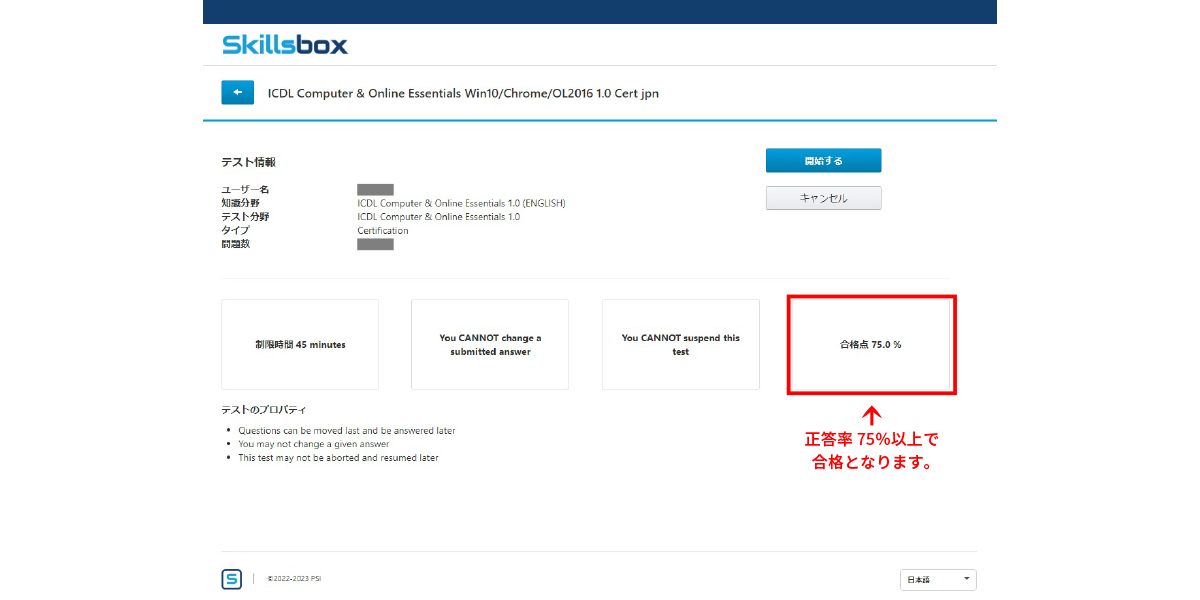
Task: Select the may not be aborted line
Action: pyautogui.click(x=338, y=458)
